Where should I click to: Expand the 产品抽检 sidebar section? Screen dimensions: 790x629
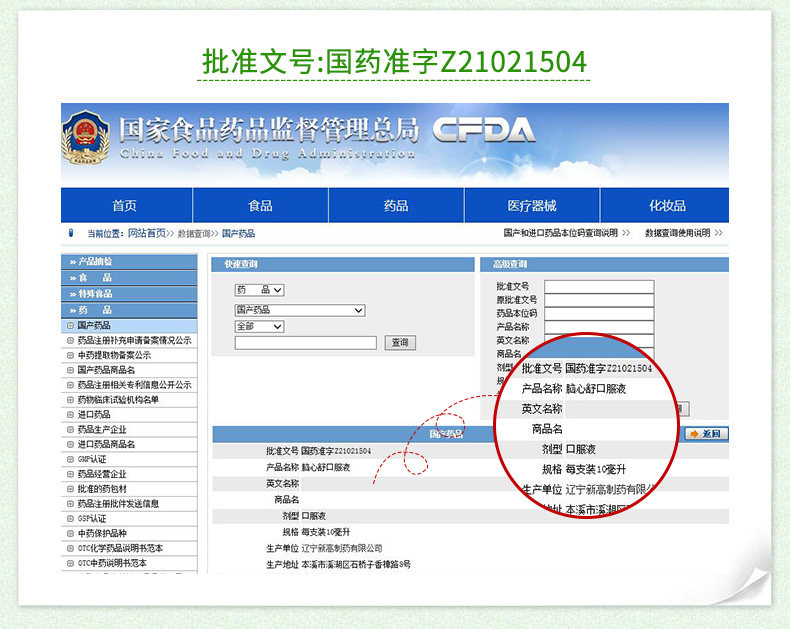point(129,262)
